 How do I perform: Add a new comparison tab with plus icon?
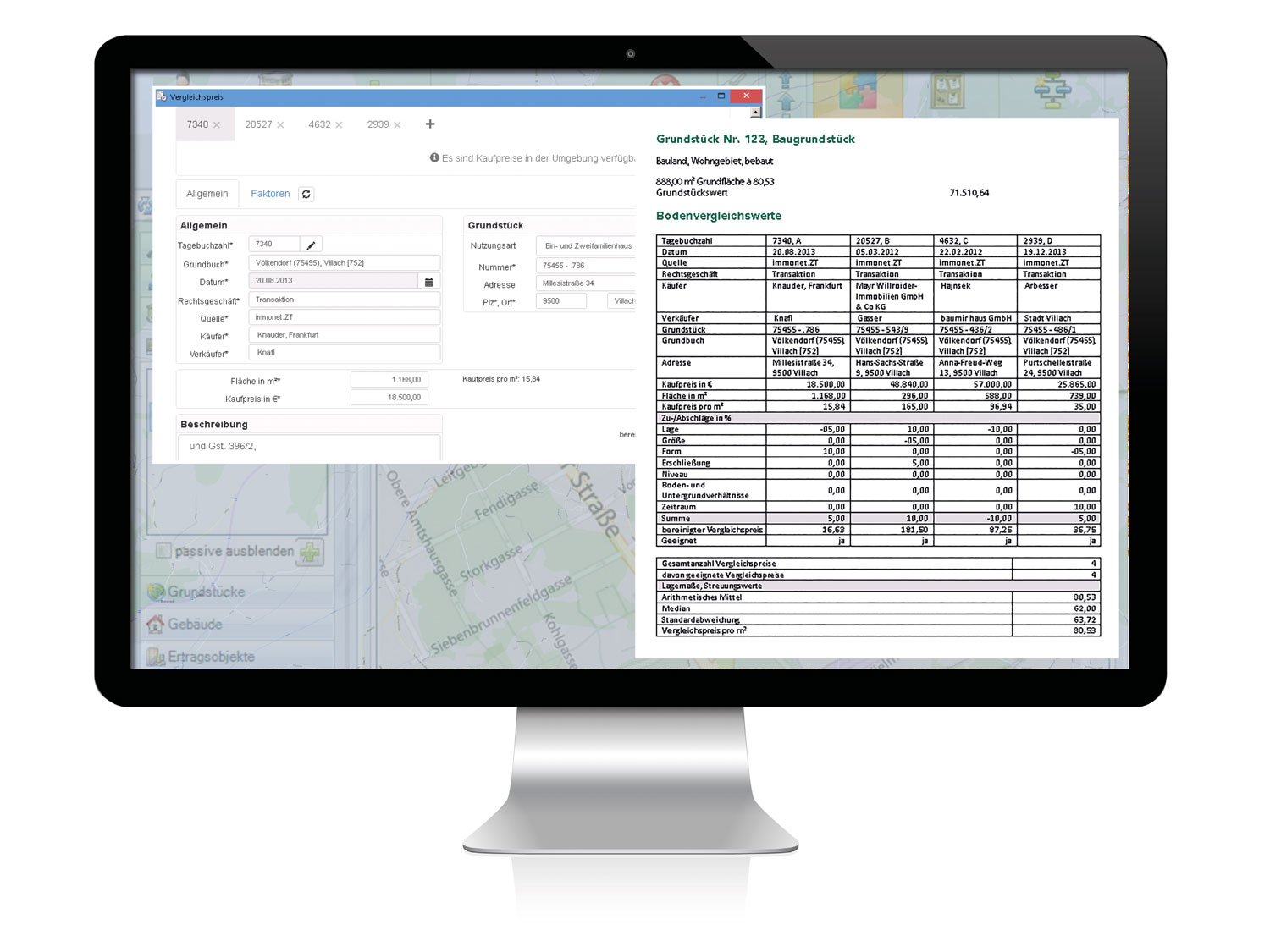pyautogui.click(x=430, y=124)
